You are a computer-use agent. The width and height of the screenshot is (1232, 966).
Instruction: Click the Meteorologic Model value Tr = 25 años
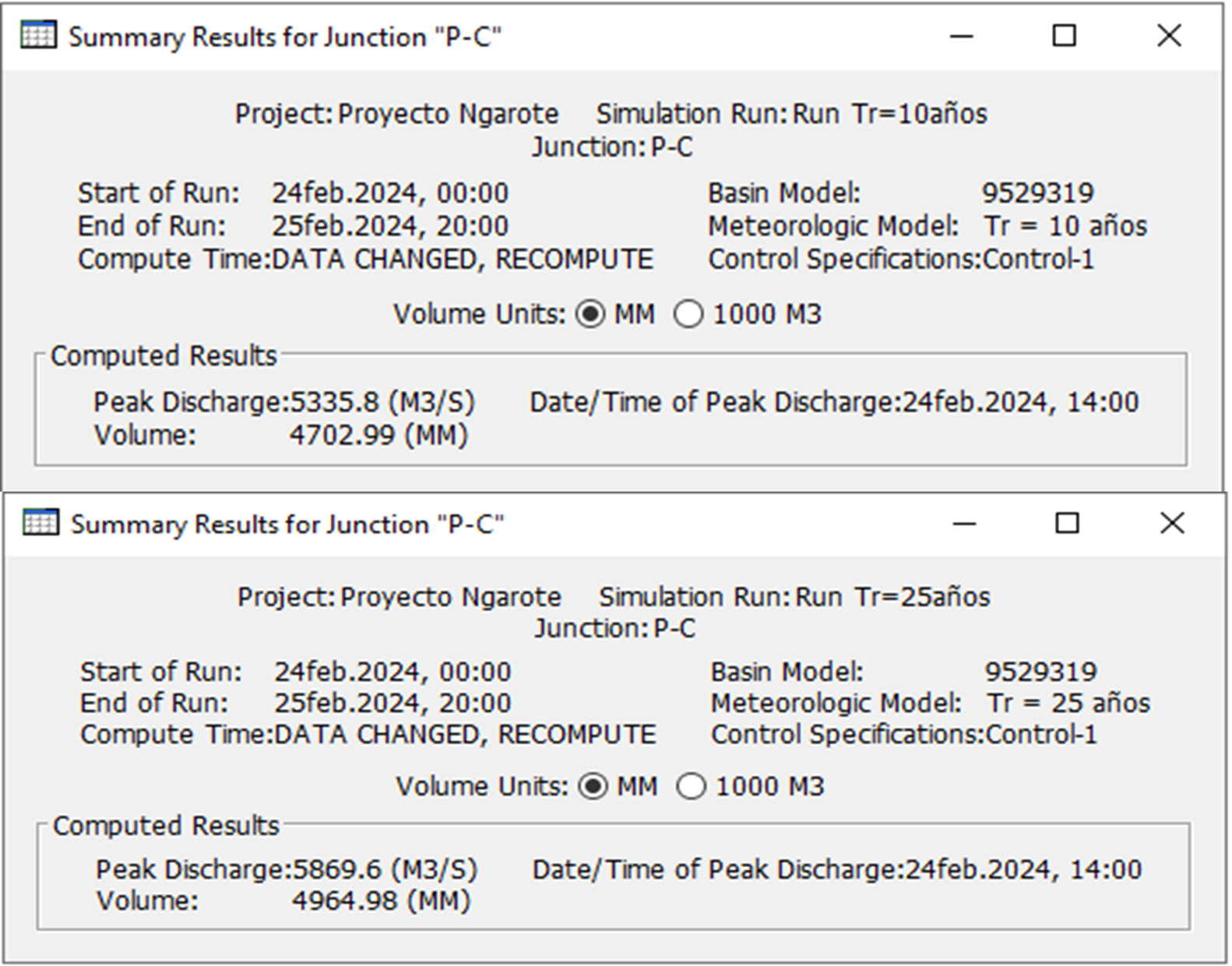pos(1068,703)
